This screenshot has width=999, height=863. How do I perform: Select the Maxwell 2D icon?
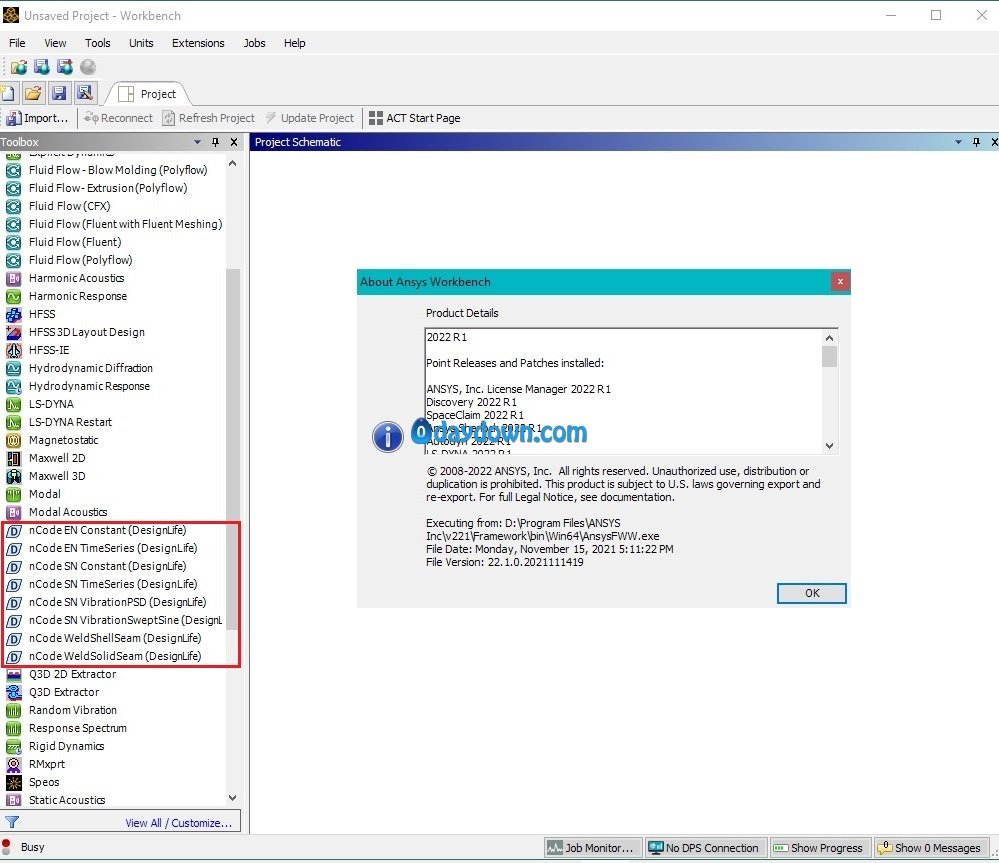[x=13, y=458]
